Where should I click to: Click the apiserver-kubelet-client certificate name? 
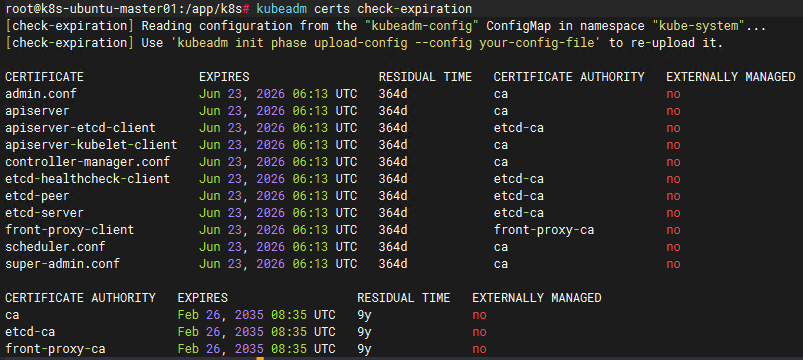coord(91,144)
